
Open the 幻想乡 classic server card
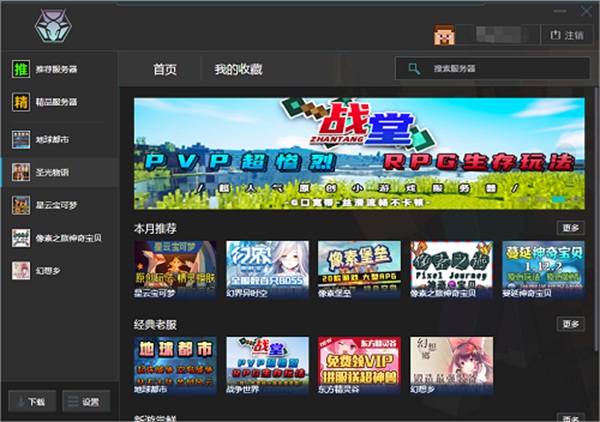click(452, 366)
